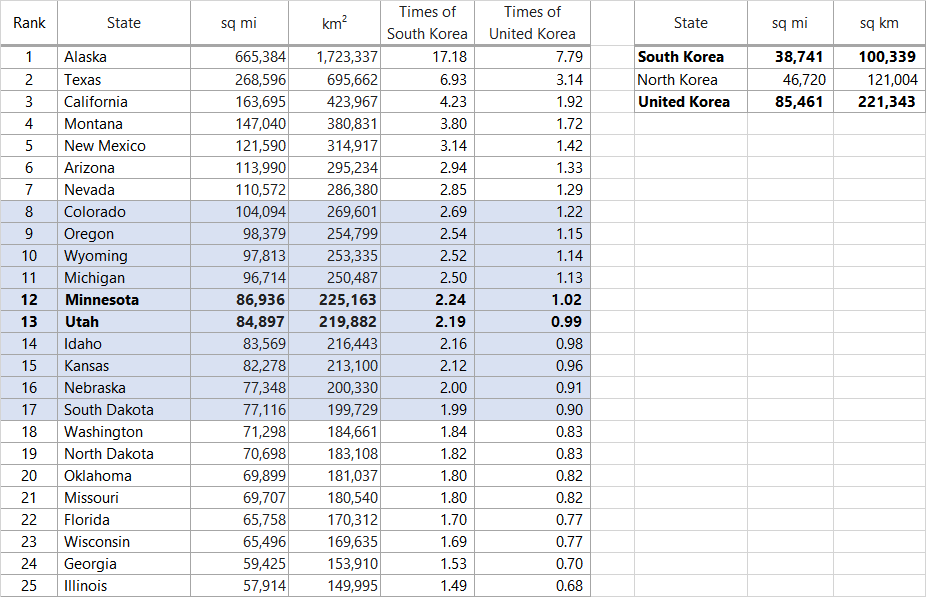The image size is (926, 597).
Task: Select Utah's 219,882 km² value
Action: tap(334, 322)
